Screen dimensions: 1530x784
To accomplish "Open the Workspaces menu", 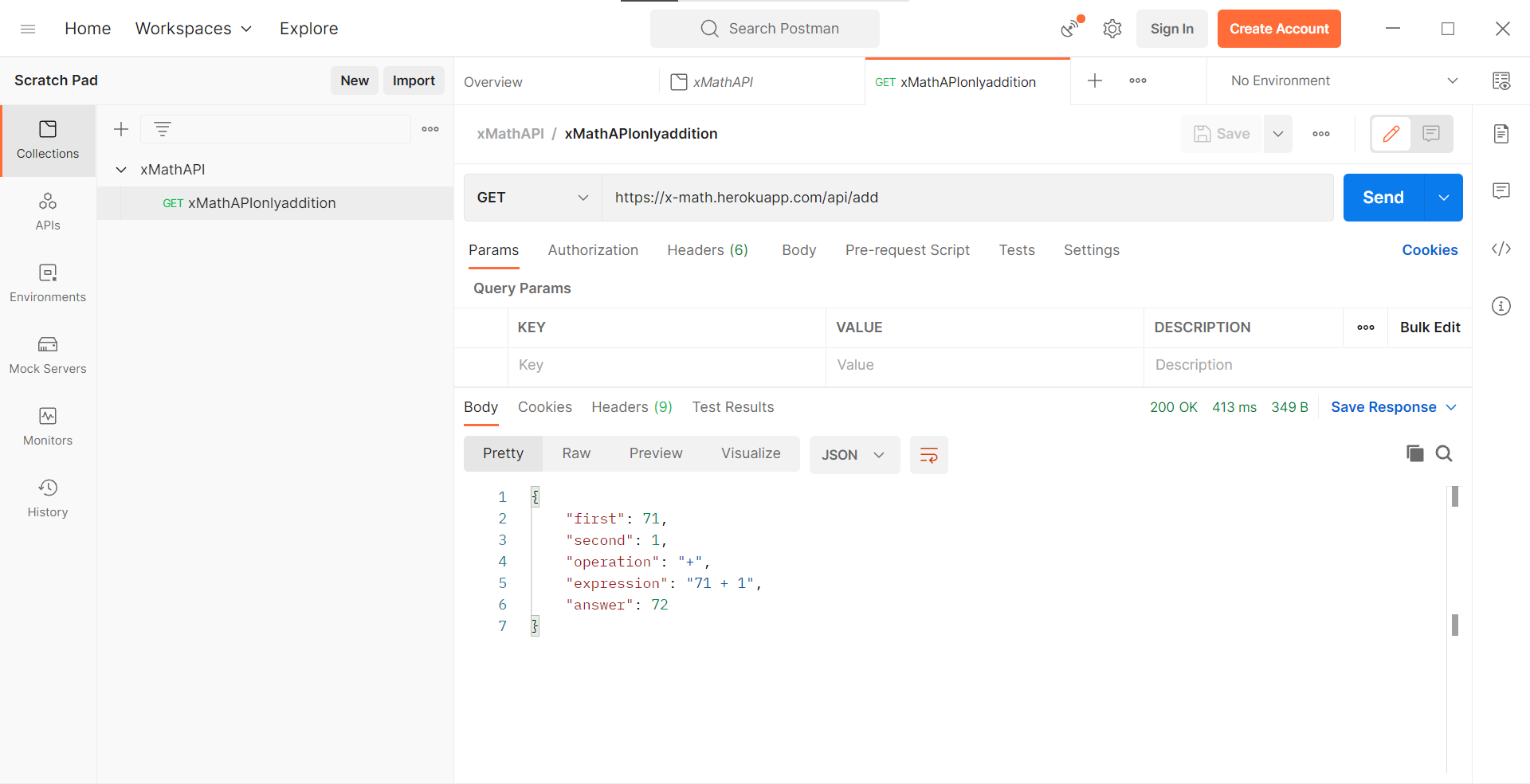I will pyautogui.click(x=193, y=28).
